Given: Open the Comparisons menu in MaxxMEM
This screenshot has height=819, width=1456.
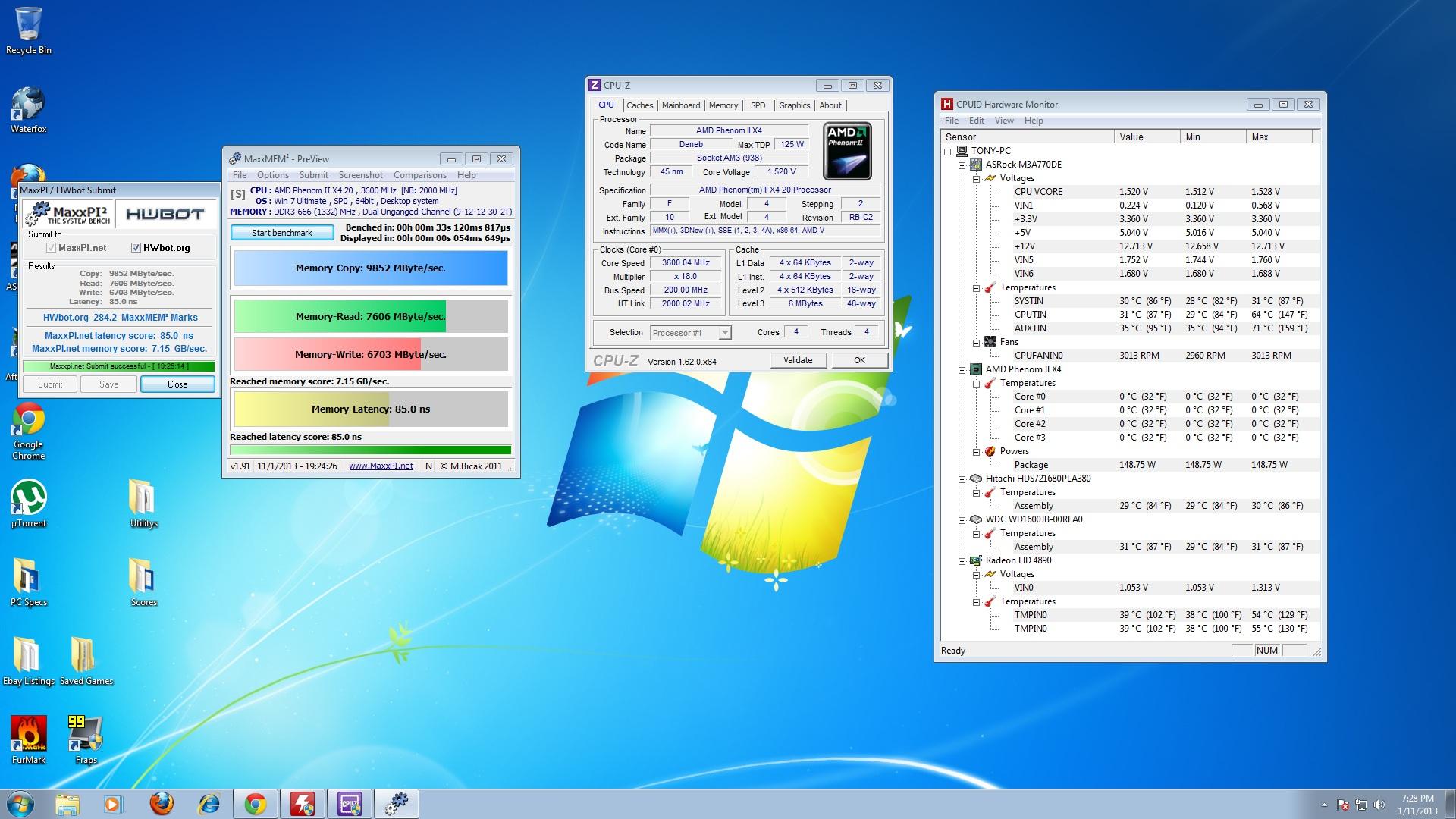Looking at the screenshot, I should point(420,175).
